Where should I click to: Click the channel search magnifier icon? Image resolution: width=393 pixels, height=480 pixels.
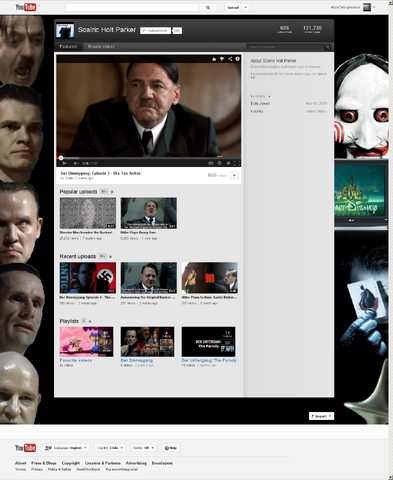[328, 47]
